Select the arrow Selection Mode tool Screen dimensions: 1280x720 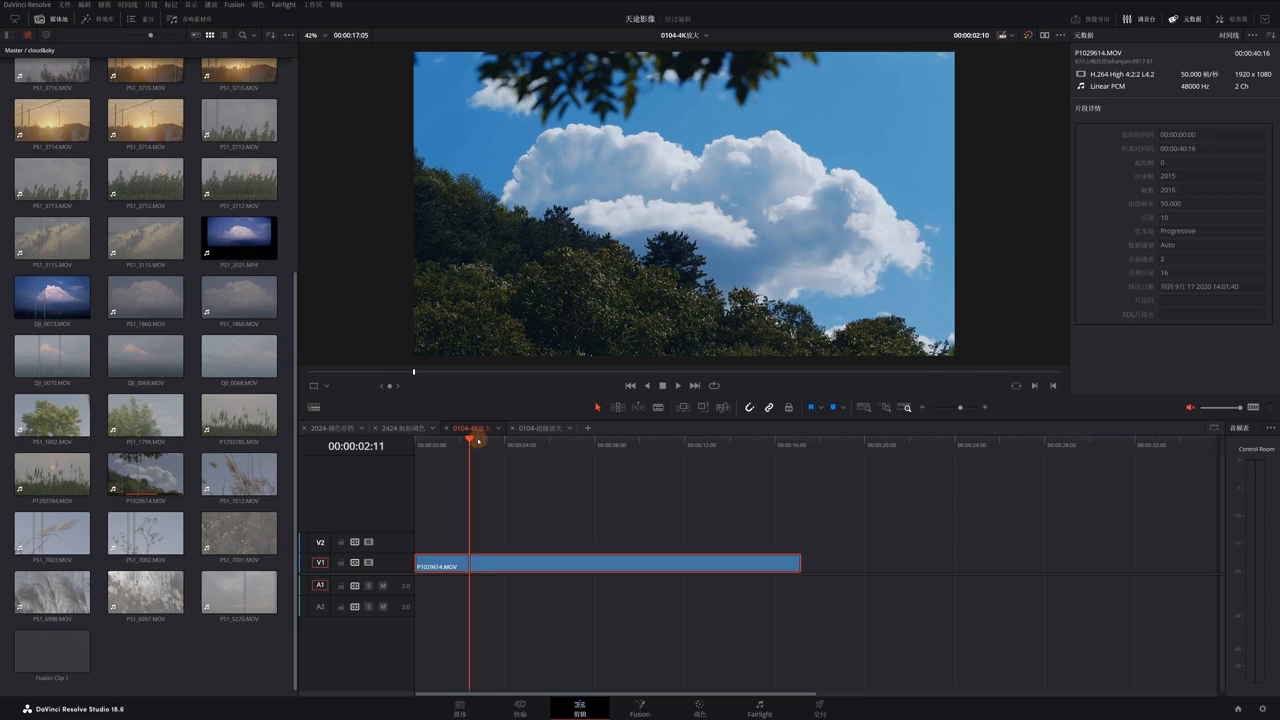pyautogui.click(x=598, y=407)
